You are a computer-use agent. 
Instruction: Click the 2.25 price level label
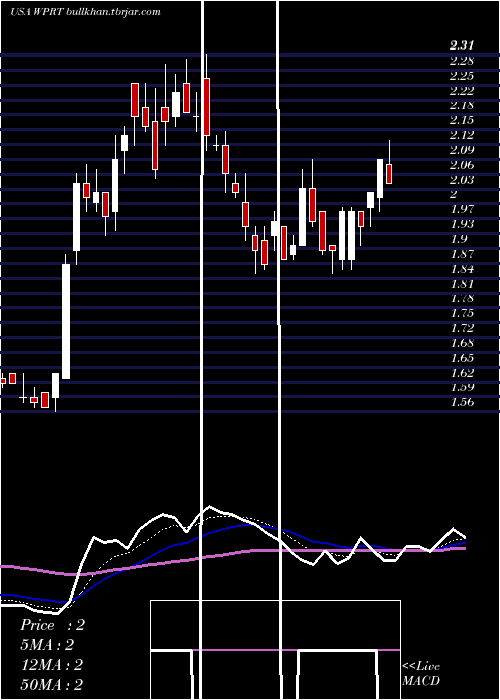tap(462, 75)
